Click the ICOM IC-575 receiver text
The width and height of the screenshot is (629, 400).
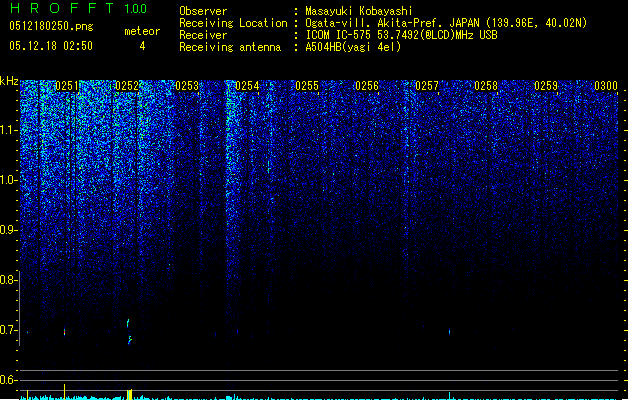[401, 35]
